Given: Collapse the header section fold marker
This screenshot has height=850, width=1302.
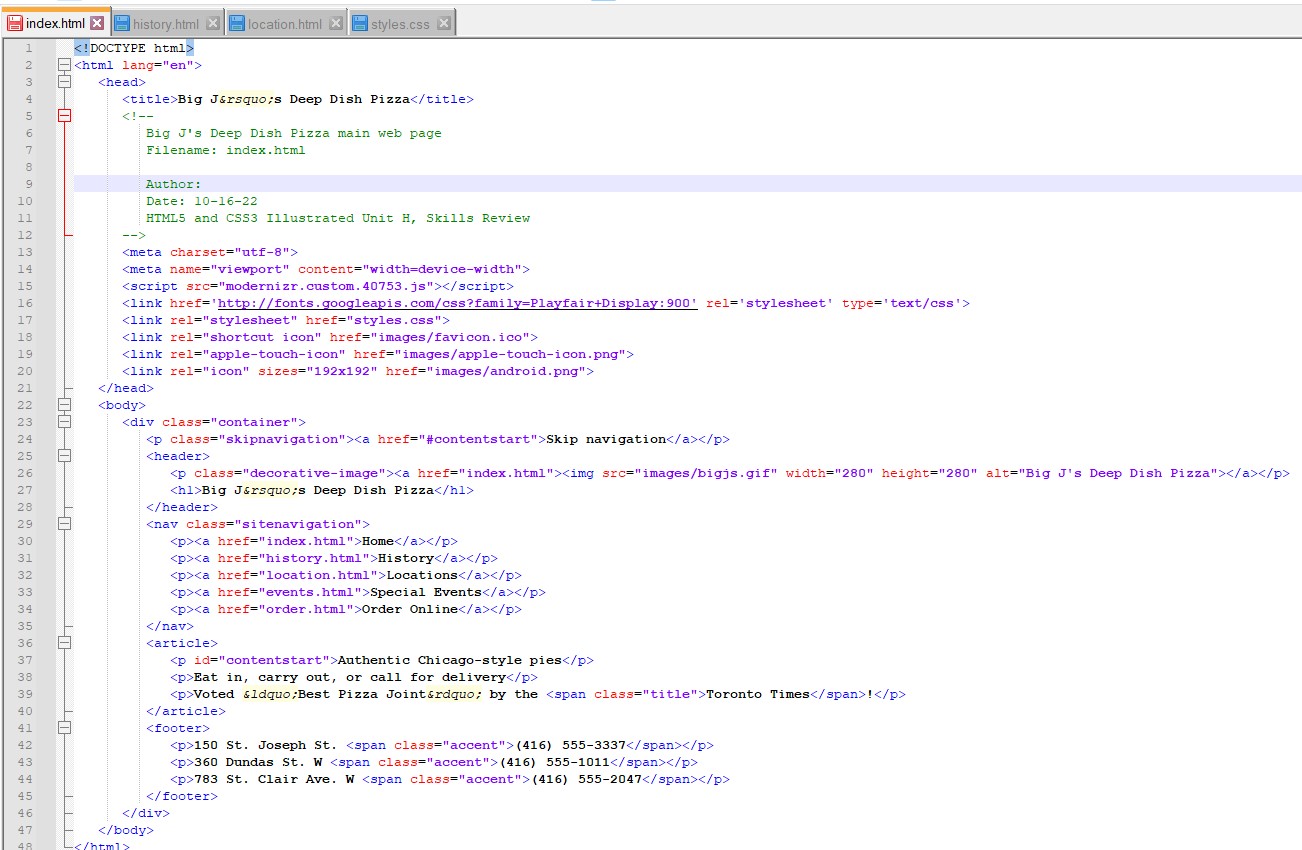Looking at the screenshot, I should 64,456.
